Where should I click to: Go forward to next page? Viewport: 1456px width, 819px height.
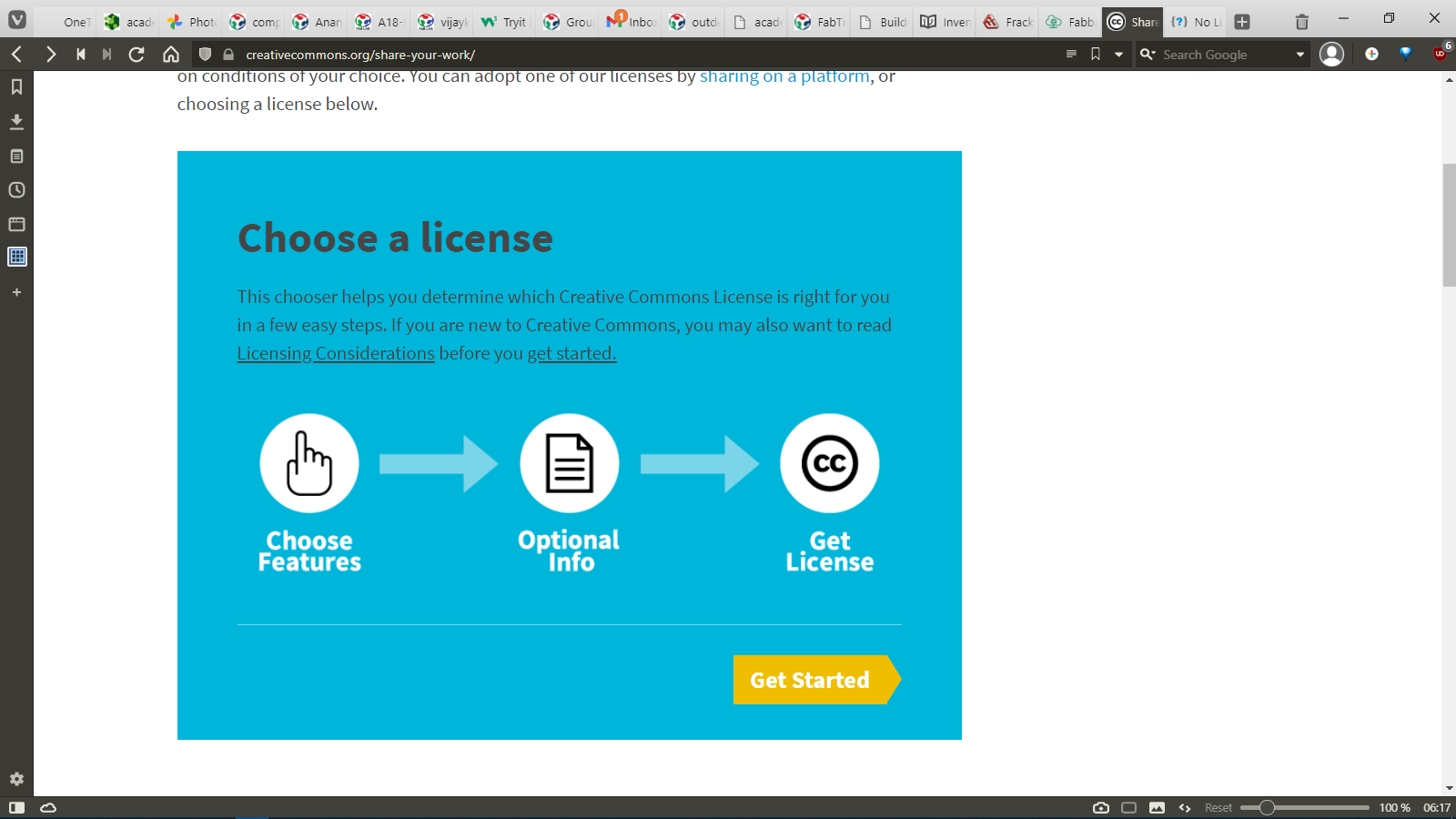pyautogui.click(x=51, y=55)
